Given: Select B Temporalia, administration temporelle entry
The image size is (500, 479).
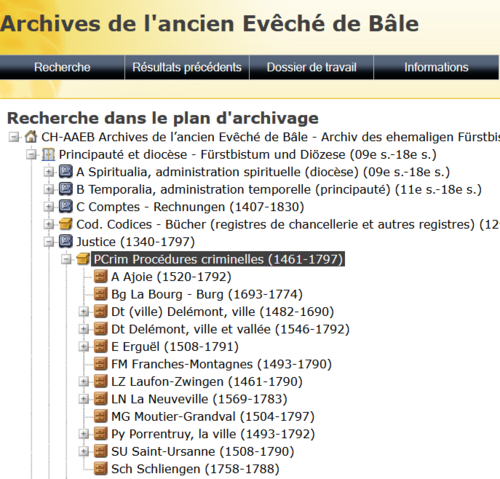Looking at the screenshot, I should (x=279, y=189).
